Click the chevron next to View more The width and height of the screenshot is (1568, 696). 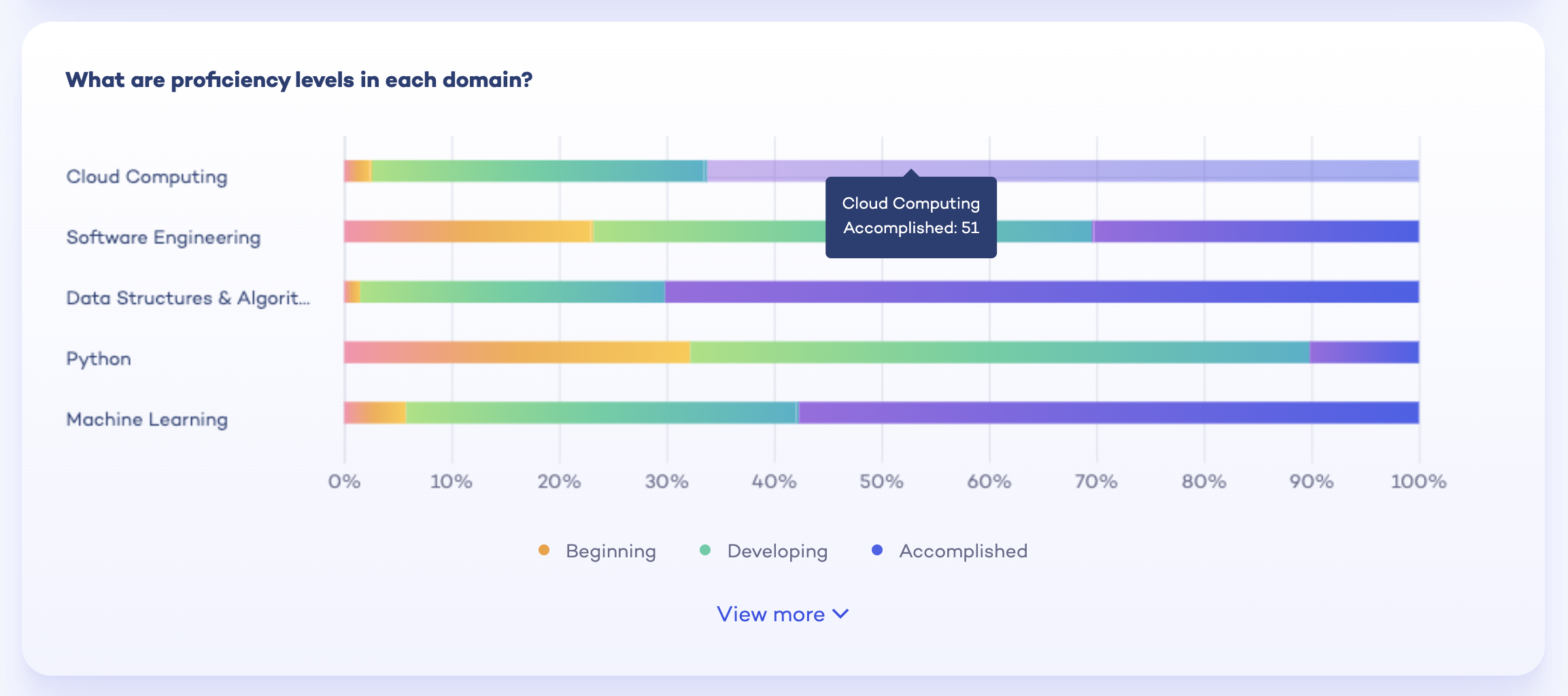coord(842,614)
